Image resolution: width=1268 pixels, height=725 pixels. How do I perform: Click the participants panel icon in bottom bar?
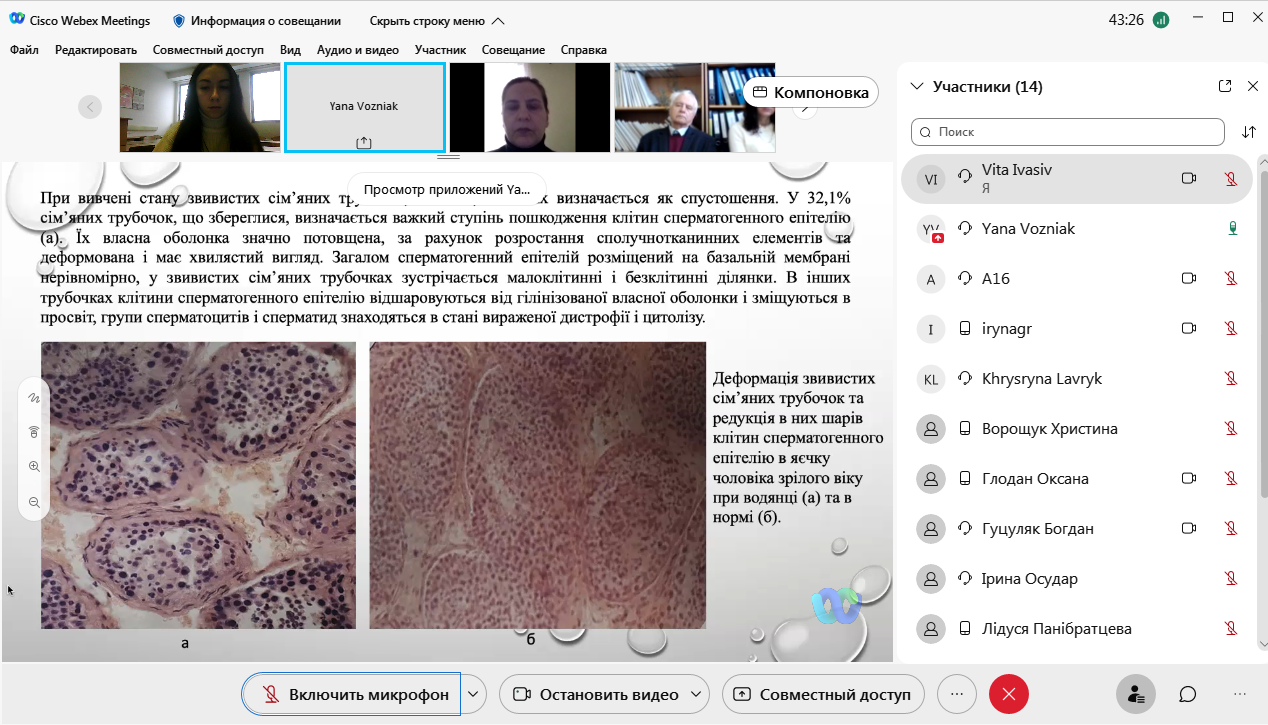click(1135, 694)
